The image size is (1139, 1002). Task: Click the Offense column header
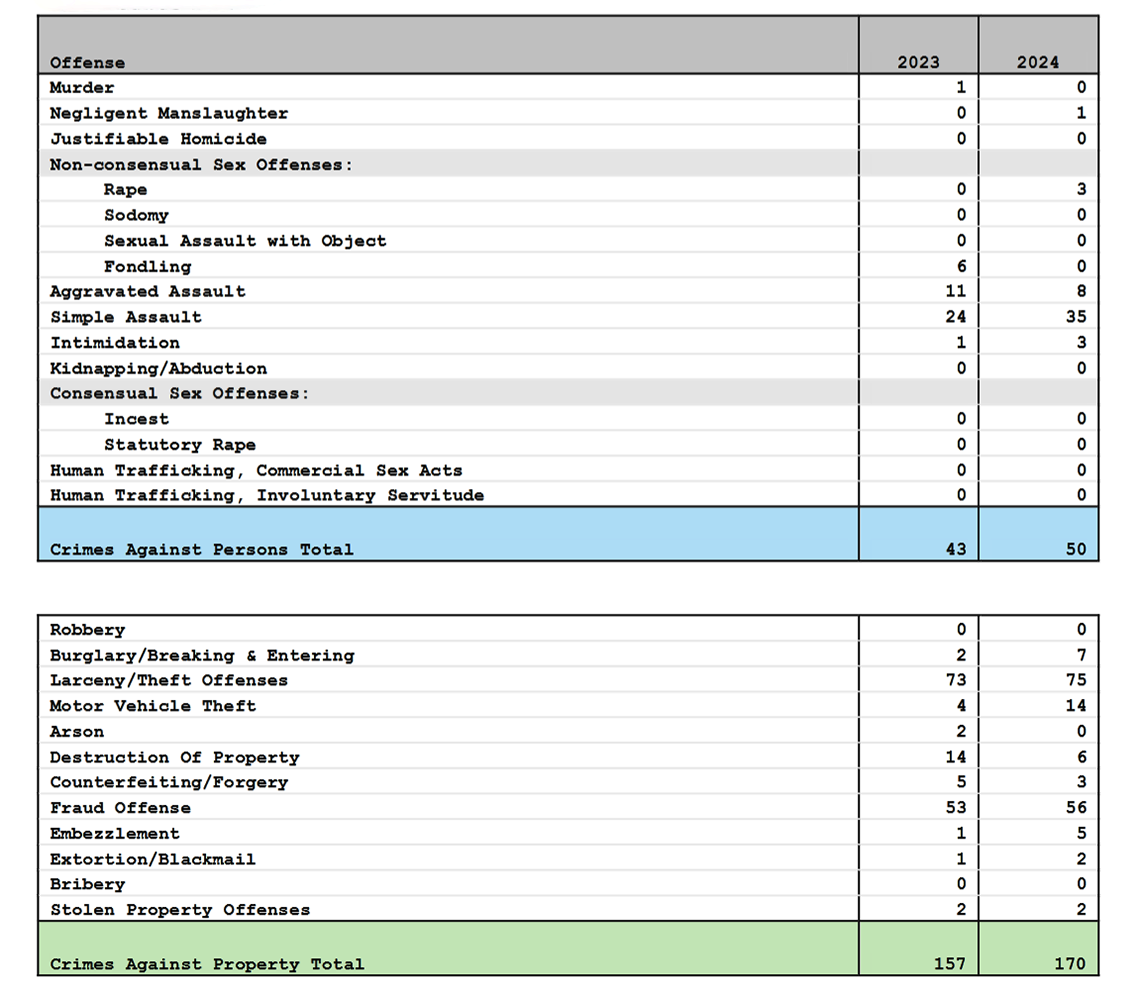tap(88, 62)
